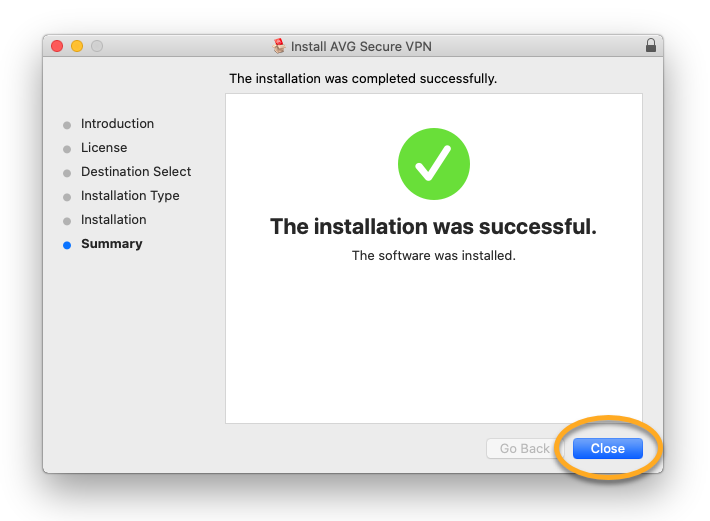Click the Installation Type bullet dot

point(67,197)
